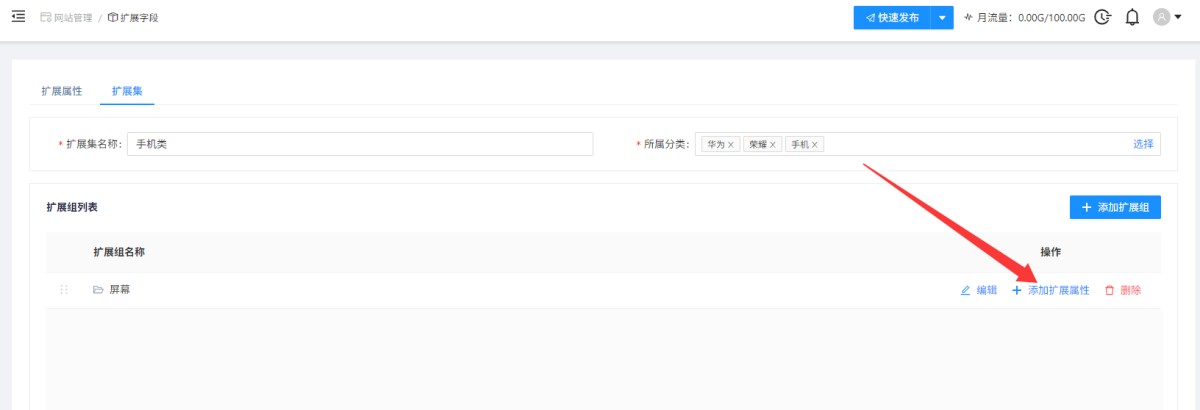Grab the drag handle of 屏幕 row
The width and height of the screenshot is (1200, 410).
tap(64, 290)
